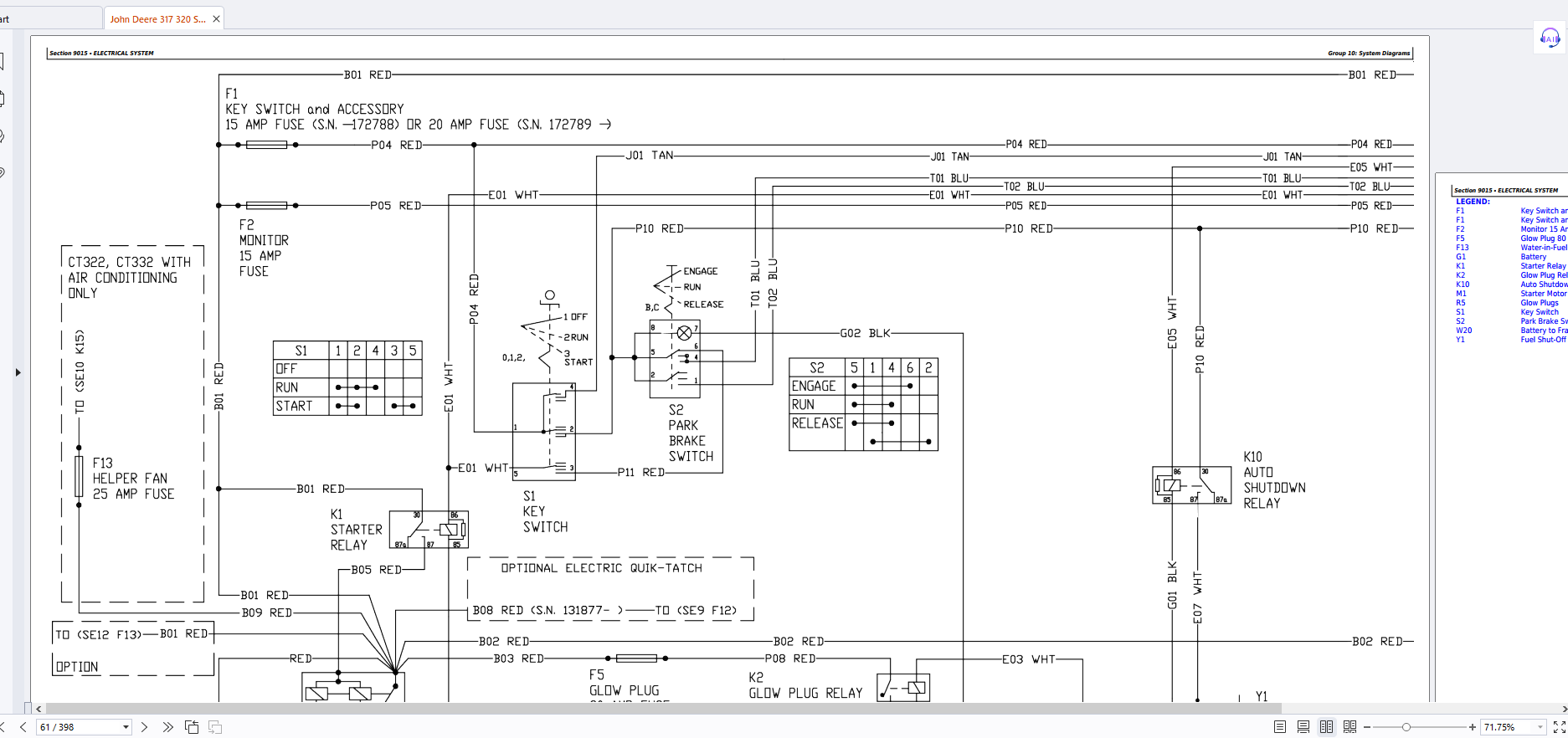
Task: Enable continuous scrolling page view
Action: click(x=1303, y=727)
